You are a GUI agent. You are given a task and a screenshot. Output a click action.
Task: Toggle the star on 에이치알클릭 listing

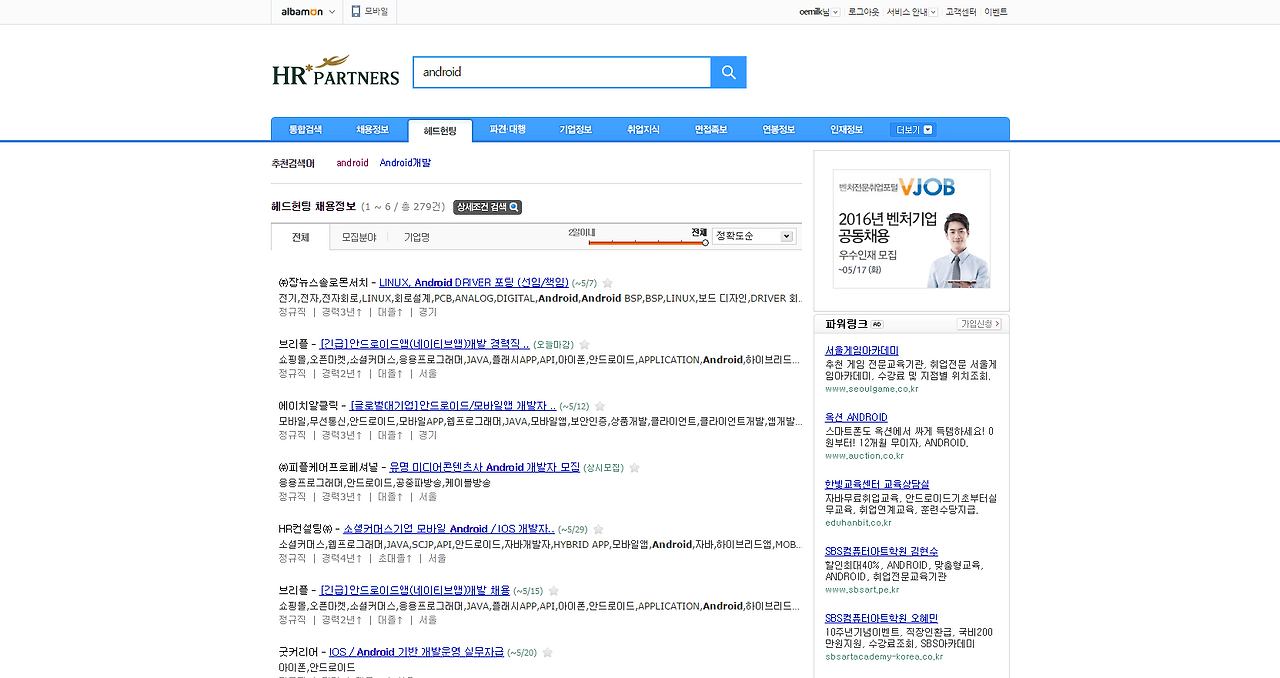point(599,405)
